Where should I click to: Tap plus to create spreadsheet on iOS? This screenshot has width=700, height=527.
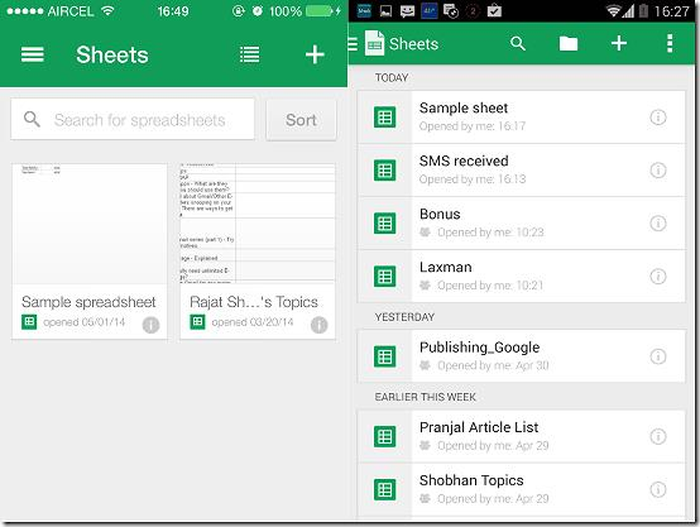(315, 55)
